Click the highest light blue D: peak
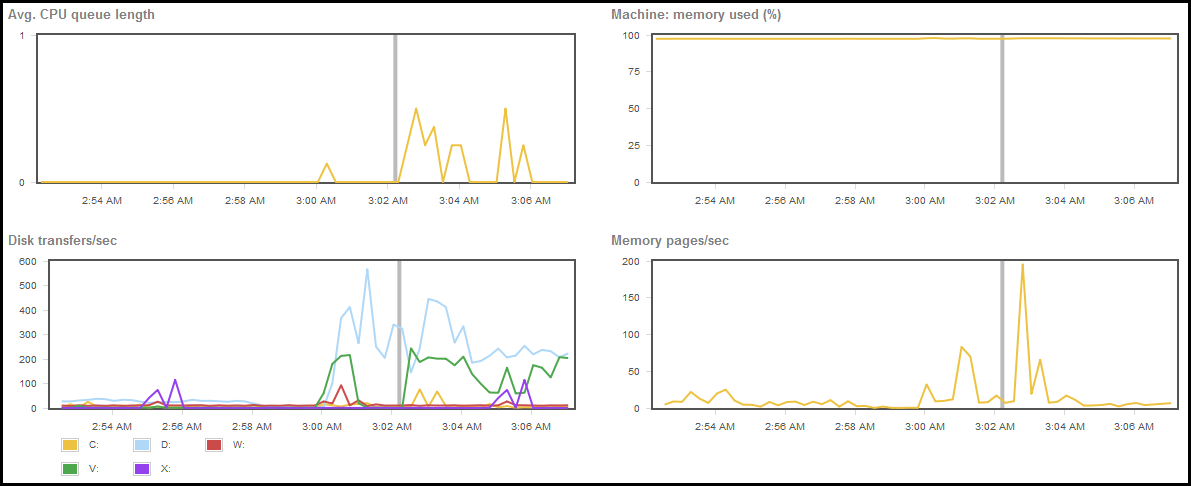This screenshot has height=486, width=1191. [x=367, y=269]
